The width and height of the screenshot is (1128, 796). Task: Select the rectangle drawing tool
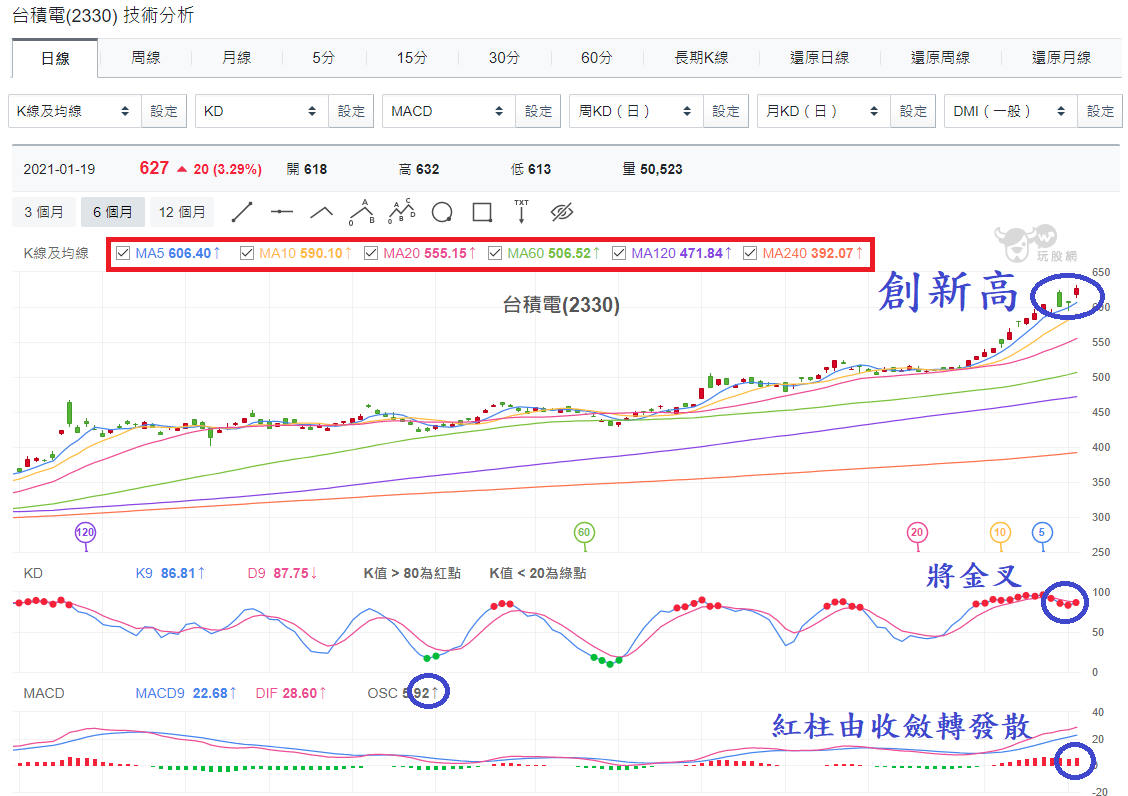coord(482,212)
